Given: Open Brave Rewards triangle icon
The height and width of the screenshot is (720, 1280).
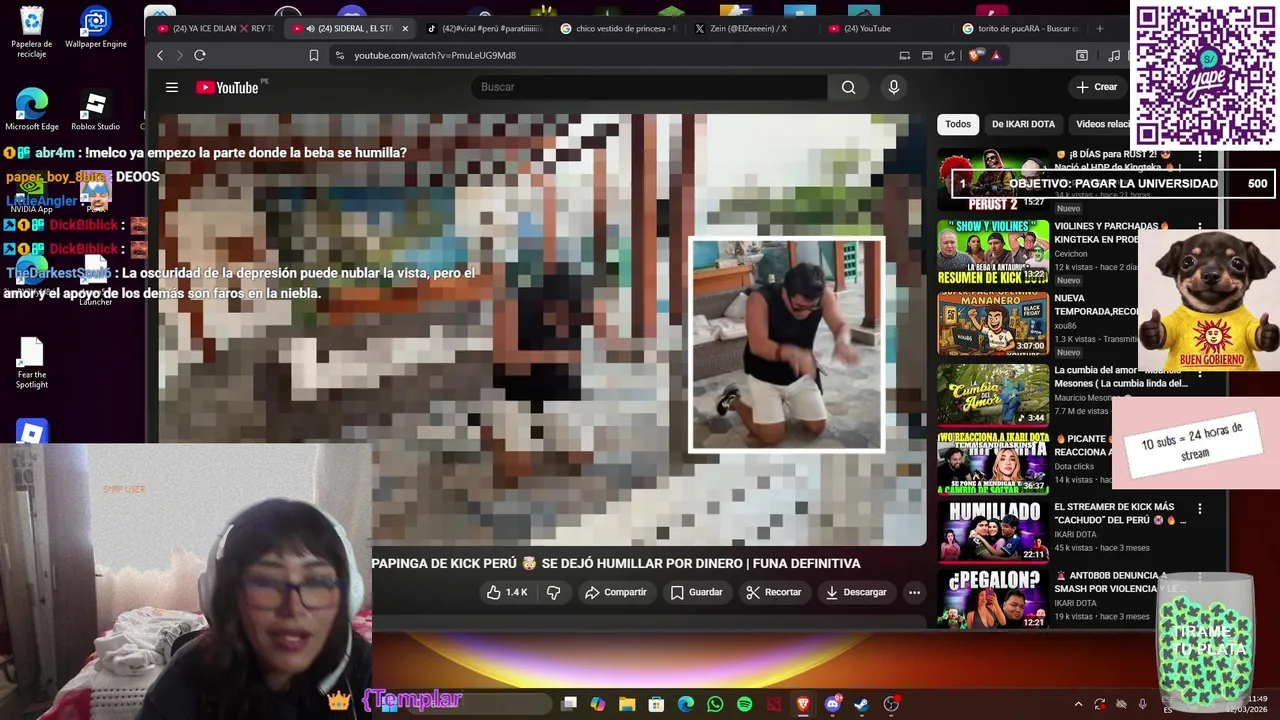Looking at the screenshot, I should (996, 56).
